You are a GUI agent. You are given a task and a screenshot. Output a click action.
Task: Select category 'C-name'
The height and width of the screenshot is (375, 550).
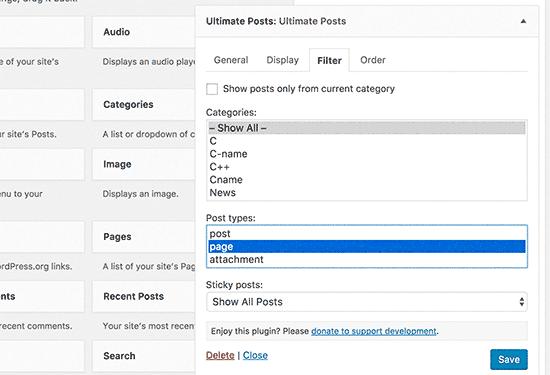click(x=367, y=154)
